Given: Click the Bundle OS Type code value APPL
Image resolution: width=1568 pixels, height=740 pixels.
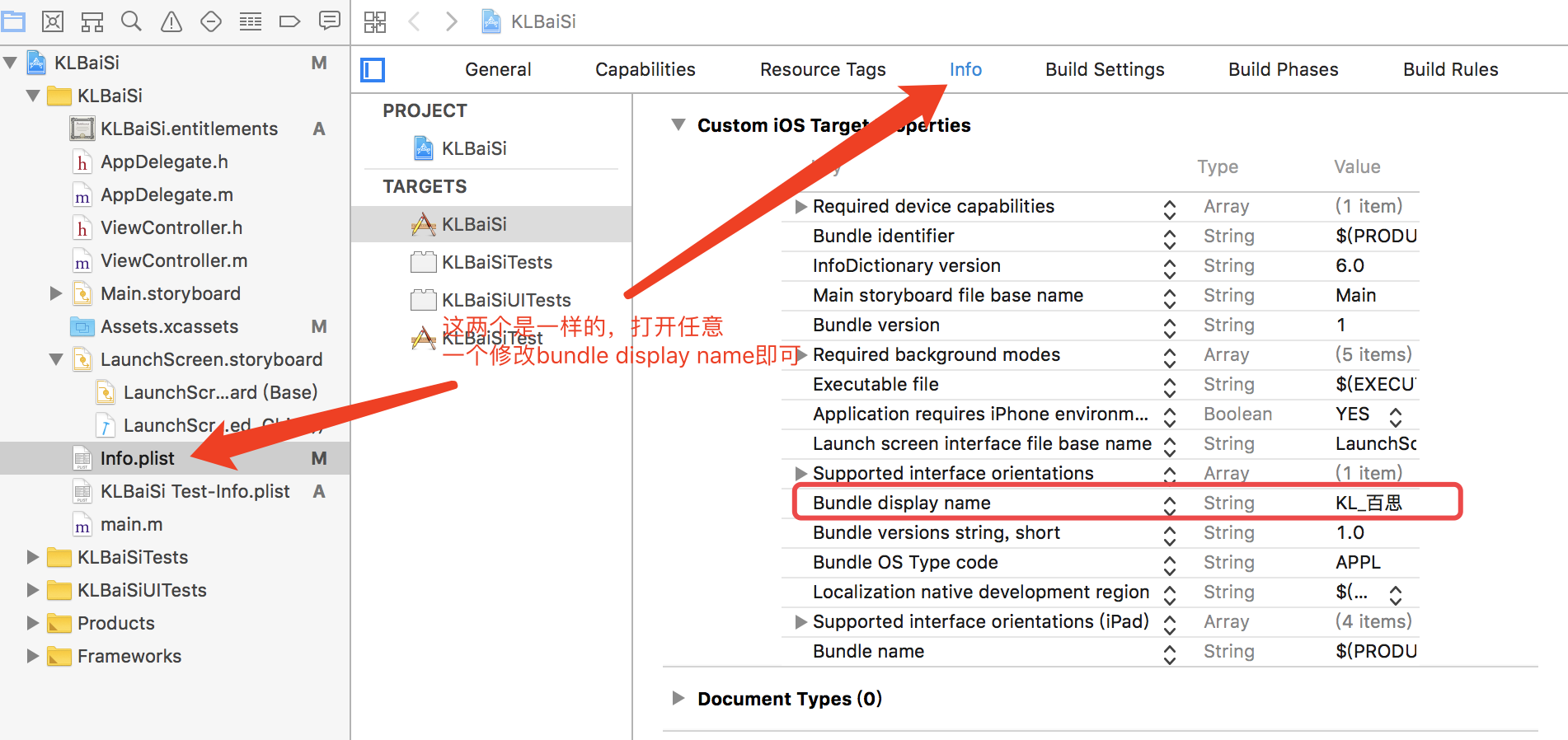Looking at the screenshot, I should click(1358, 562).
